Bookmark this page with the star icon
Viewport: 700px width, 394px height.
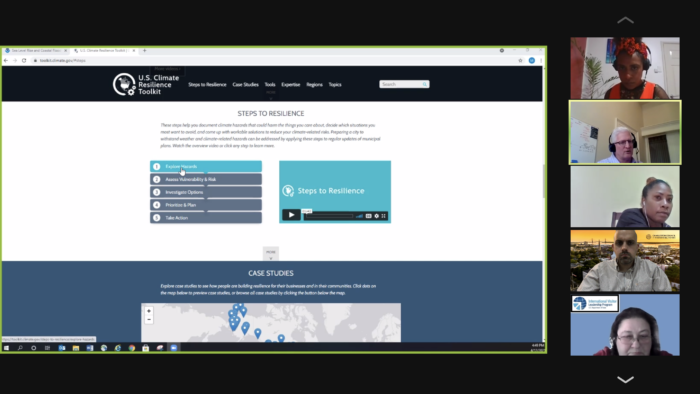[x=520, y=60]
